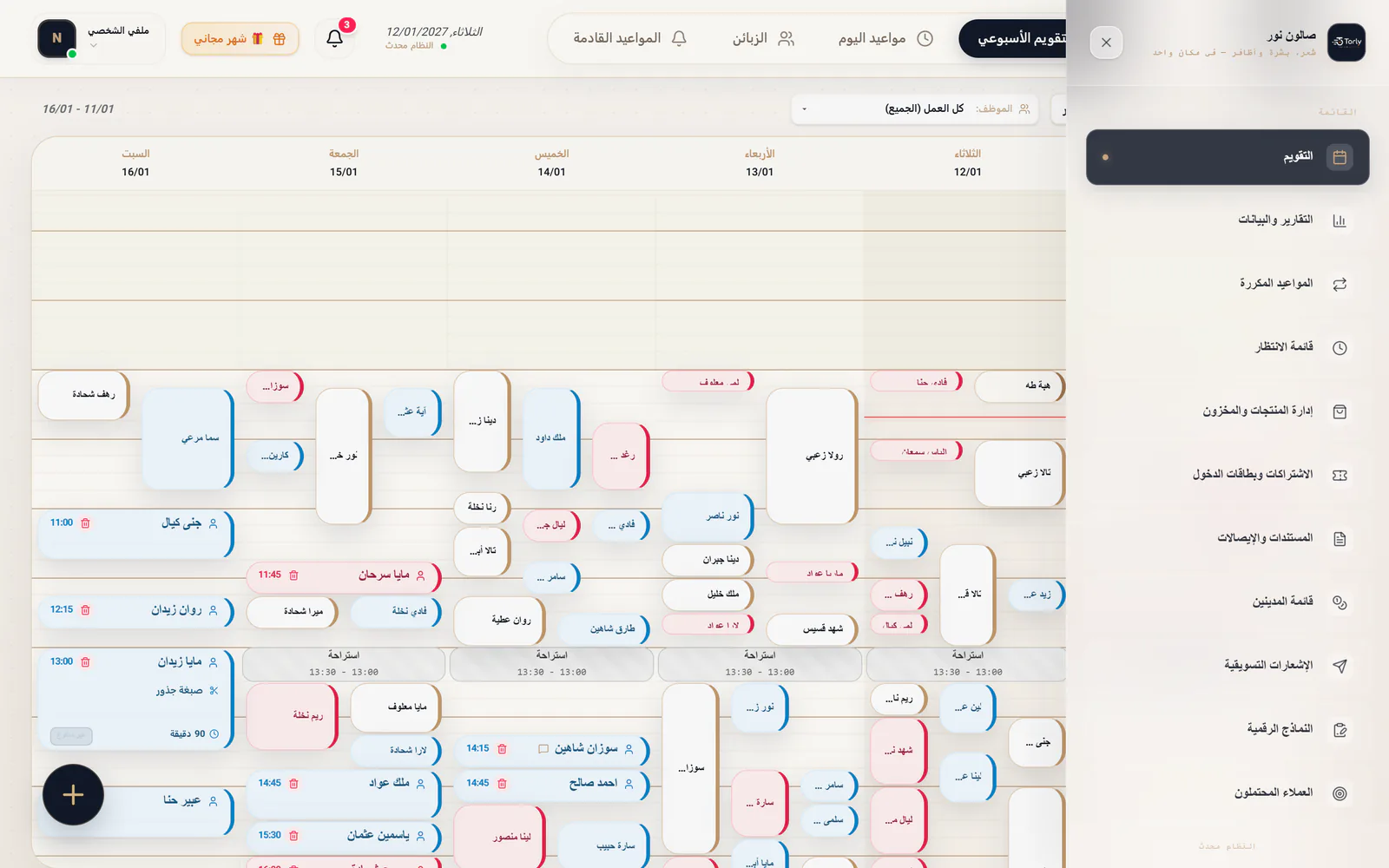Open the رولا زعبي appointment card
This screenshot has height=868, width=1389.
(x=812, y=456)
